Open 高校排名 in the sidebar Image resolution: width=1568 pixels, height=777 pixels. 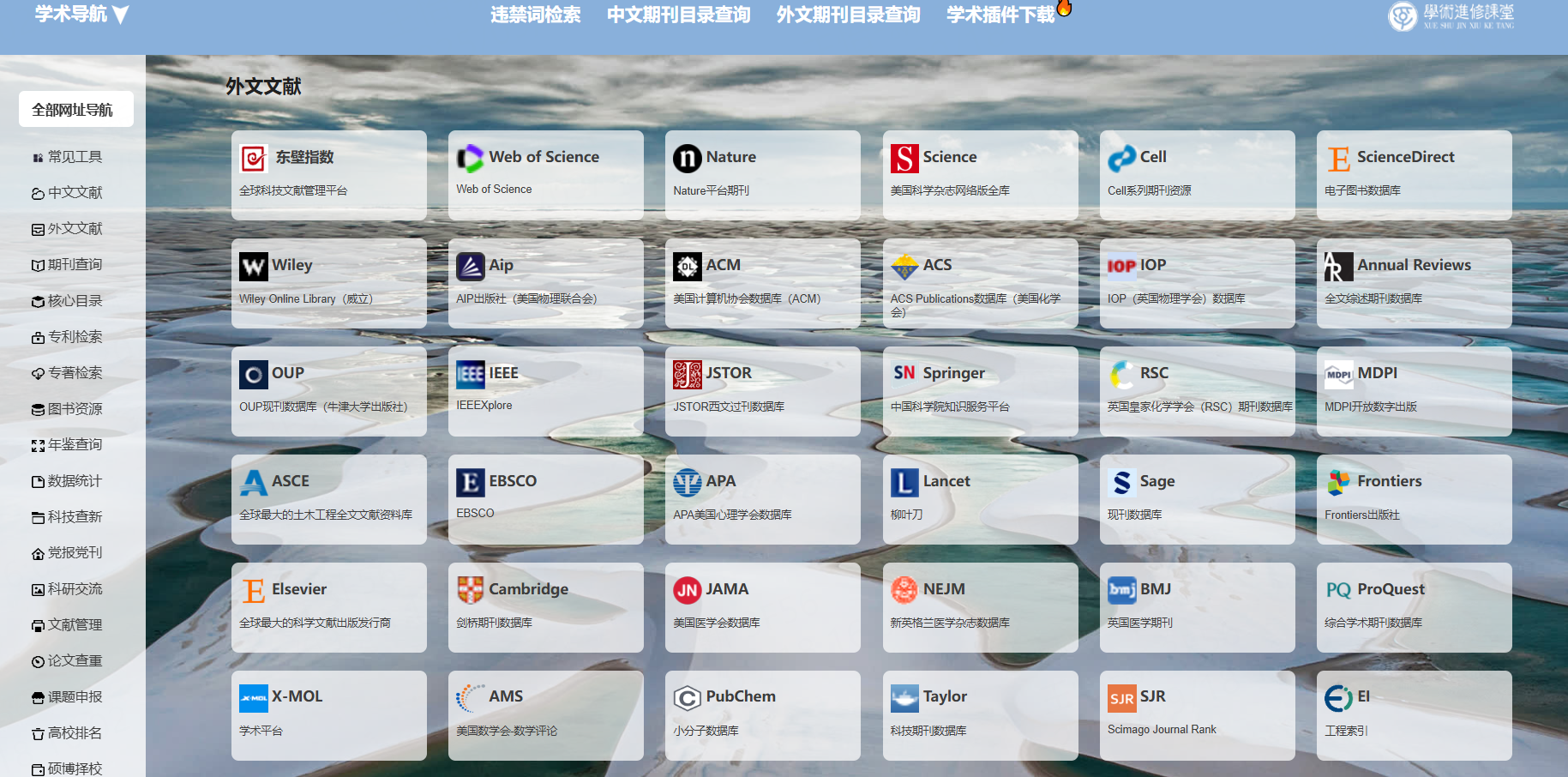click(67, 733)
